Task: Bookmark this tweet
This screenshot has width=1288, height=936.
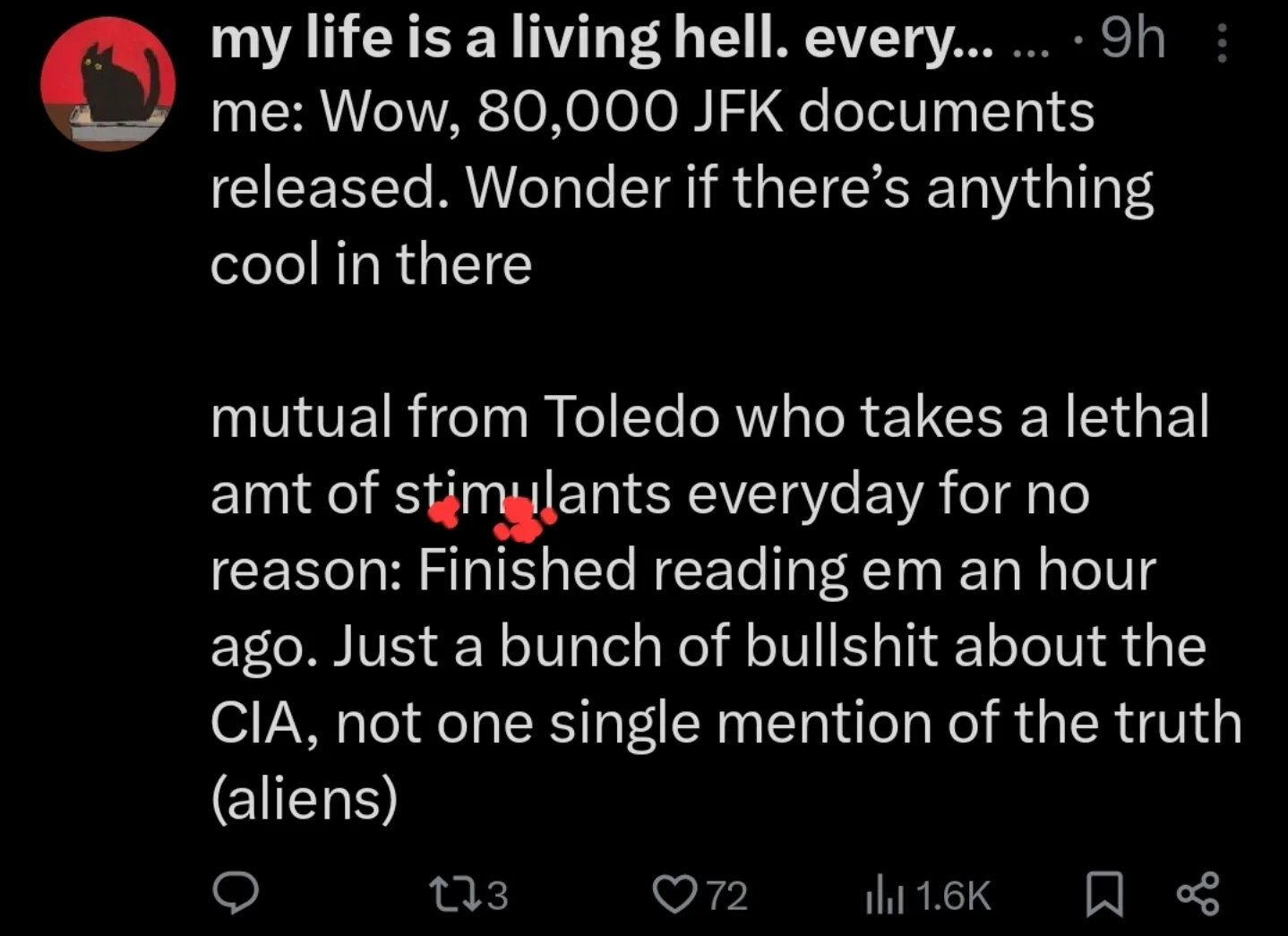Action: pyautogui.click(x=1103, y=895)
